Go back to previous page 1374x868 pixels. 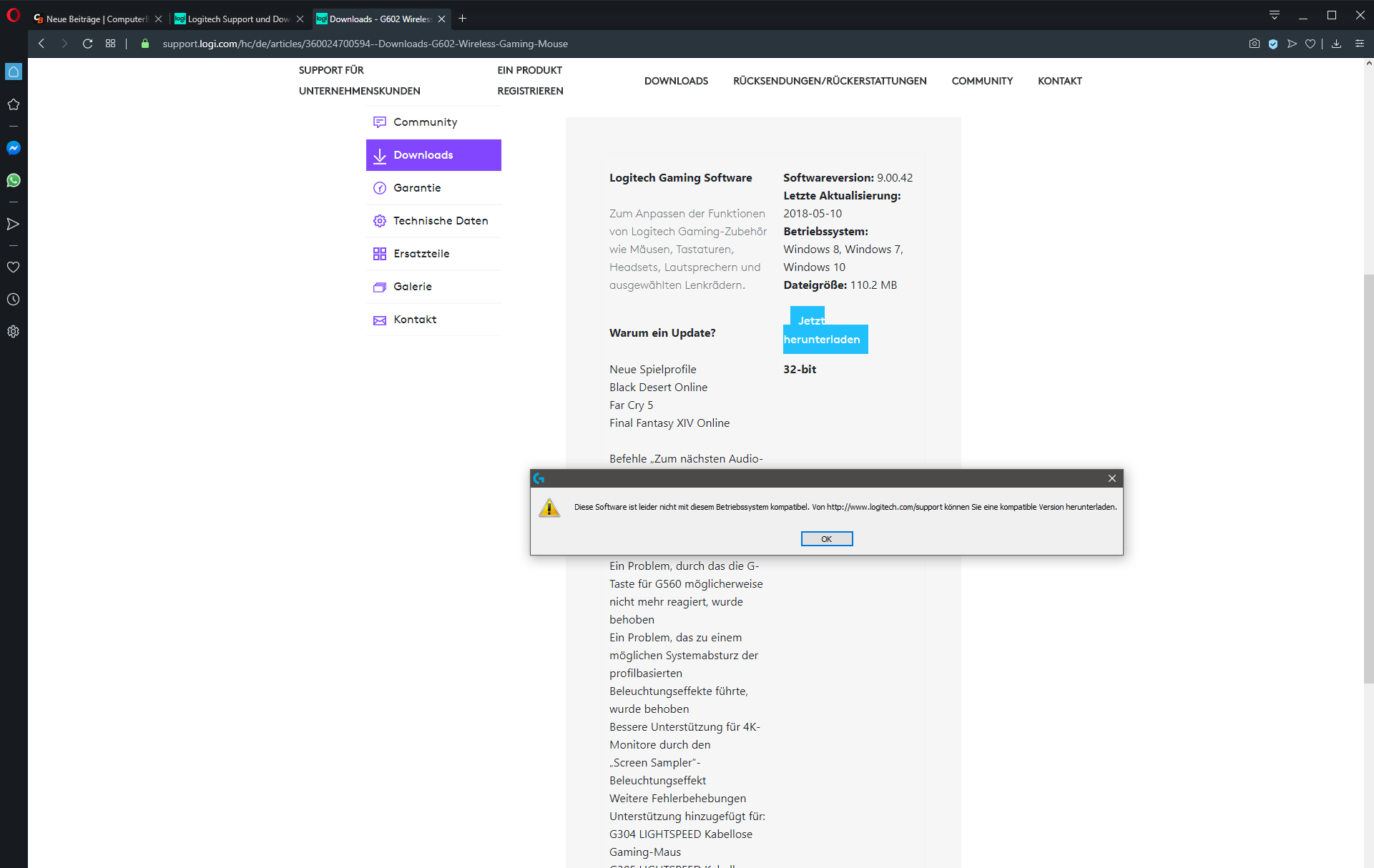click(x=41, y=44)
